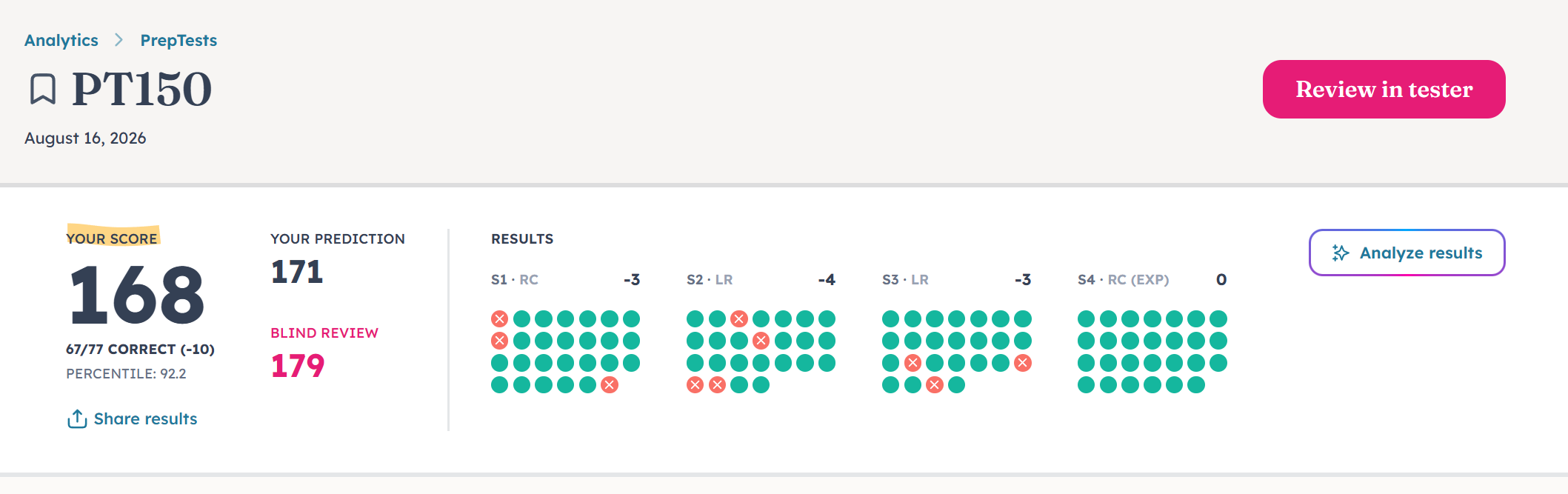Click Review in tester button
1568x494 pixels.
coord(1384,90)
